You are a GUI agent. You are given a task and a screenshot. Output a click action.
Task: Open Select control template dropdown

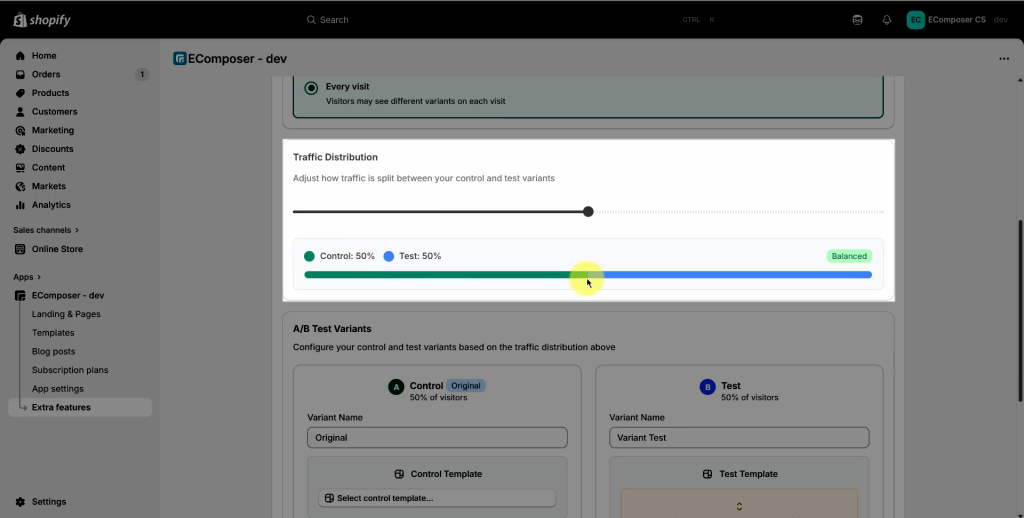click(436, 498)
